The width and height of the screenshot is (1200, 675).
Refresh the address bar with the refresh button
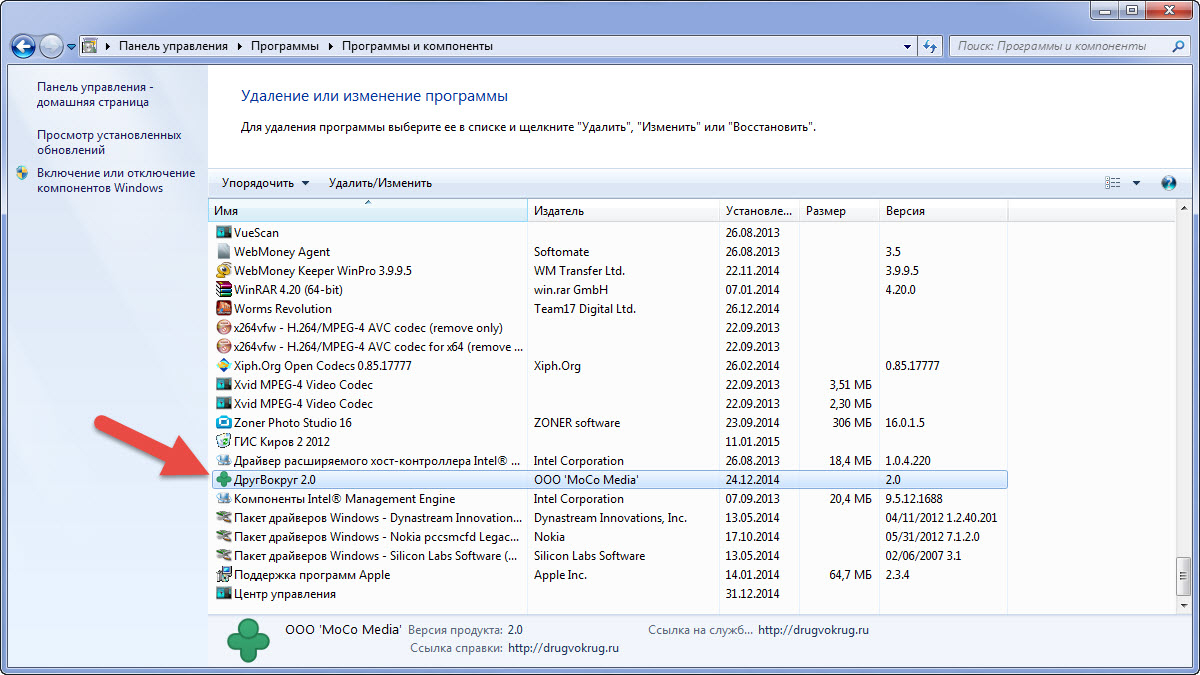tap(931, 46)
